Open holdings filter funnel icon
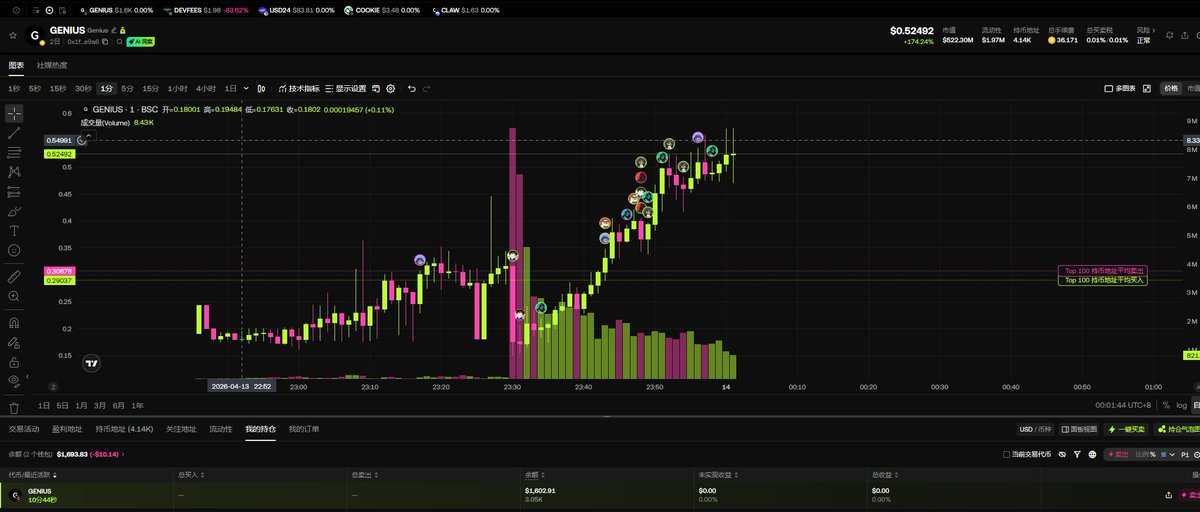The width and height of the screenshot is (1200, 512). [x=1077, y=454]
